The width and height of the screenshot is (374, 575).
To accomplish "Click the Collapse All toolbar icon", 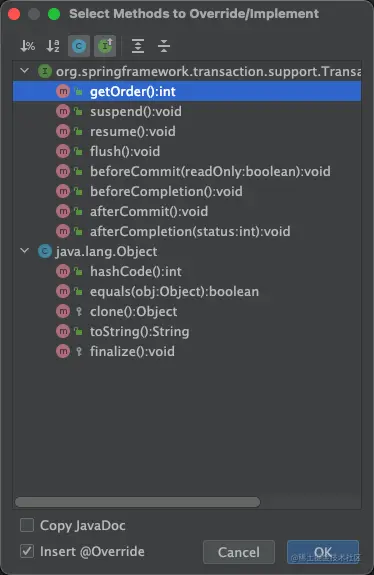I will 164,46.
